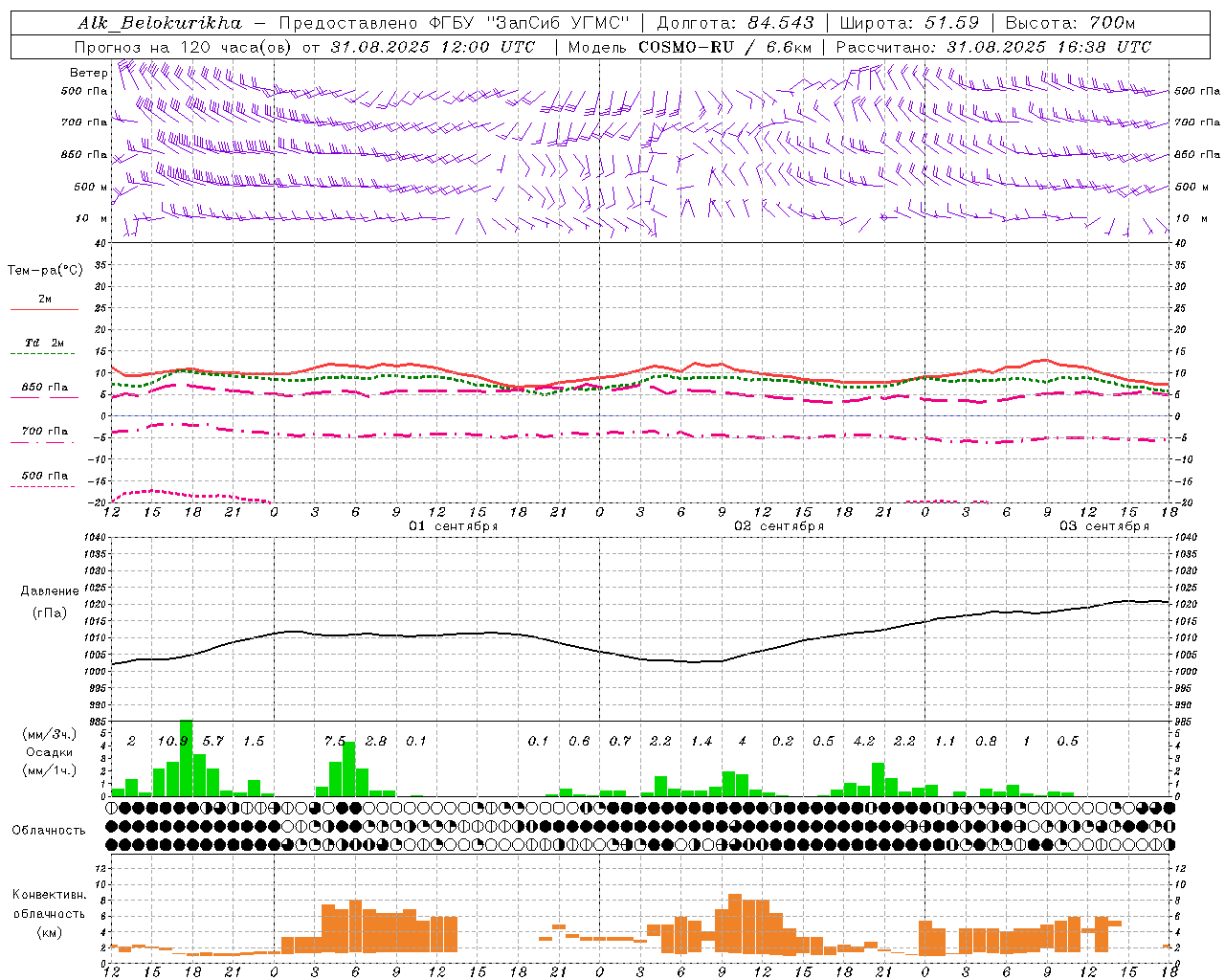Select the "Долгота: 84.543" header value
1225x980 pixels.
(x=736, y=23)
